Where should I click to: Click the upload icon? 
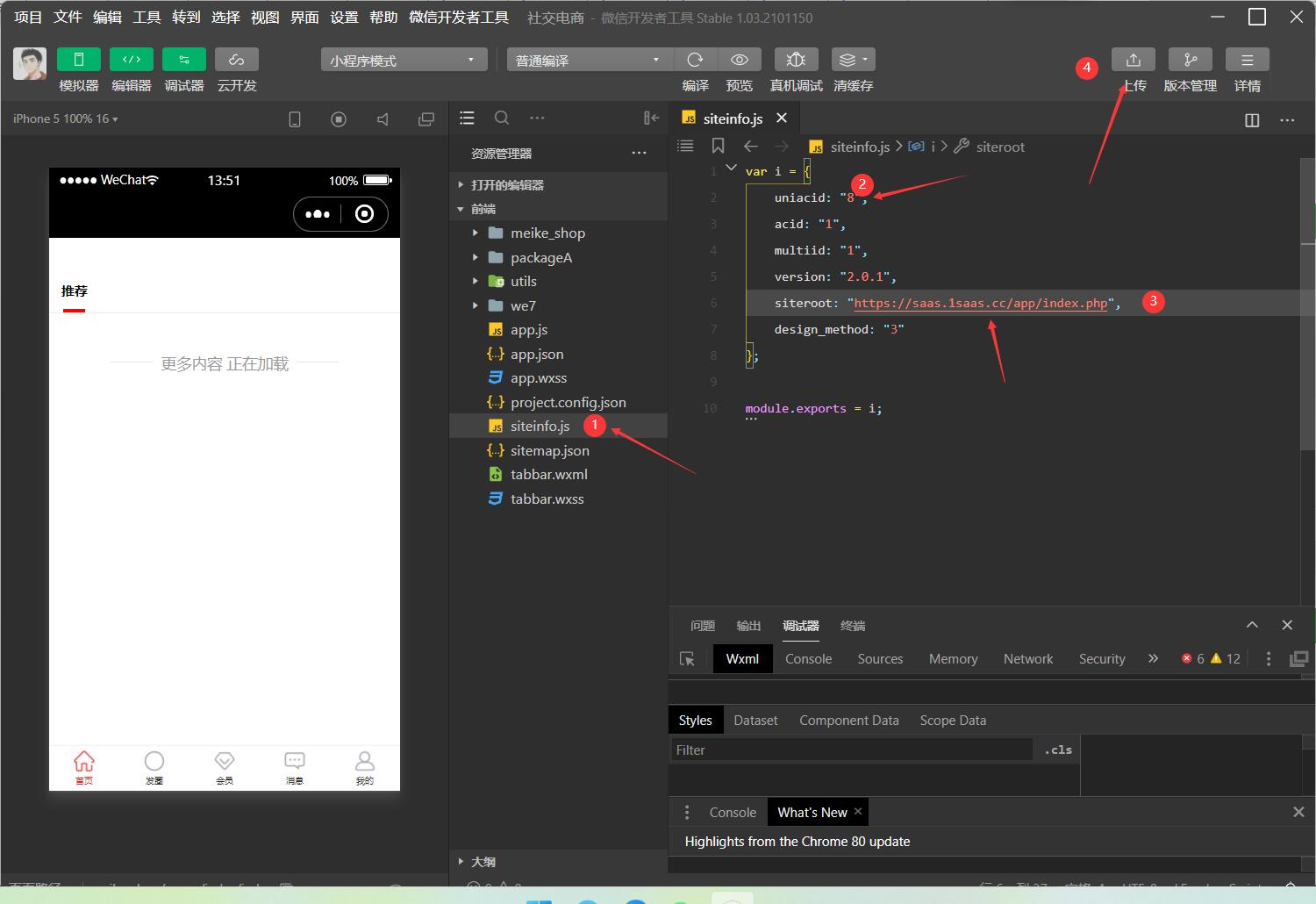click(1134, 60)
